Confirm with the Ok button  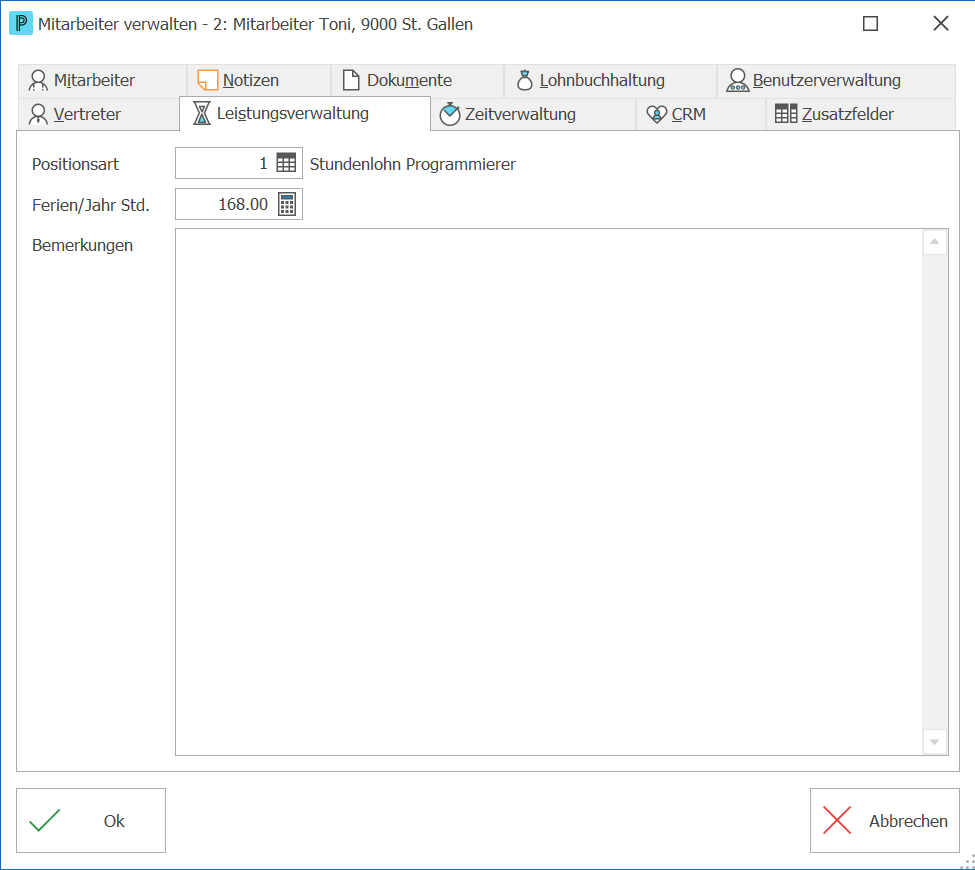pos(91,821)
